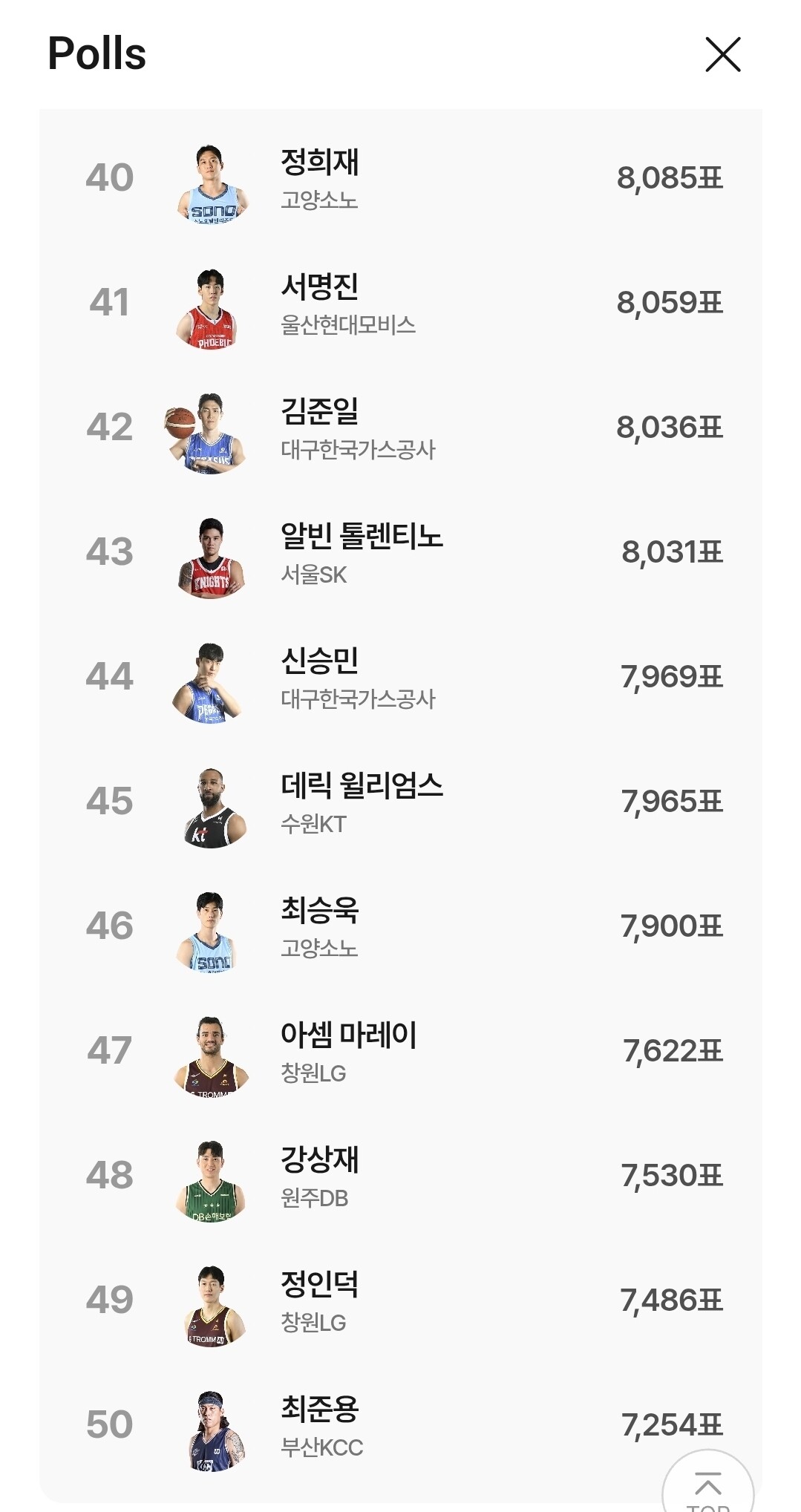
Task: Tap 신승민's player photo
Action: [209, 683]
